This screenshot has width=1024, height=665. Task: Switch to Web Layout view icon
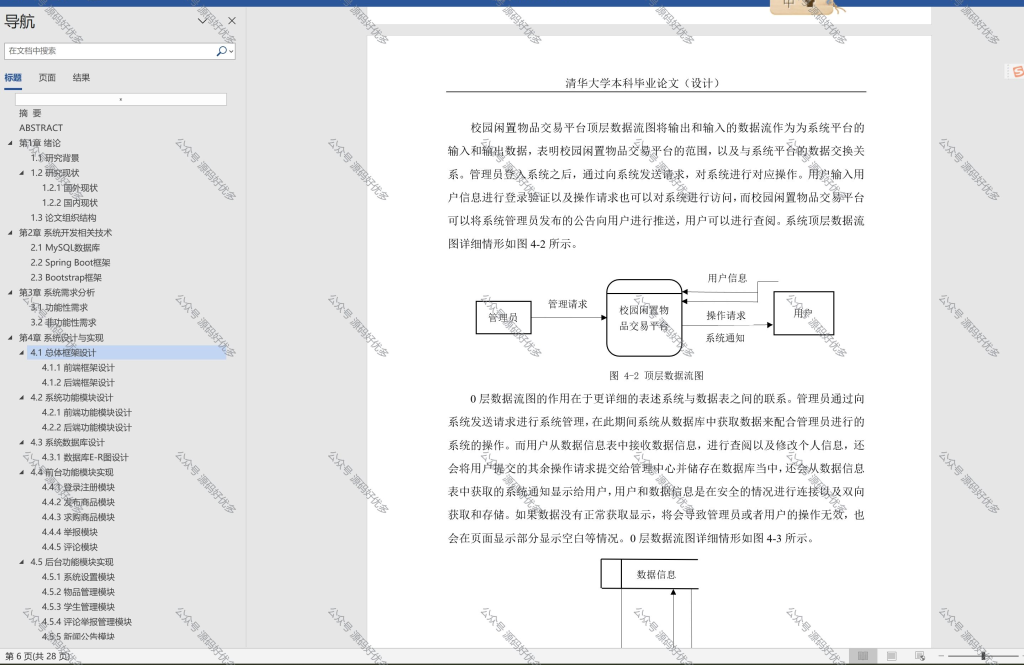(x=920, y=656)
